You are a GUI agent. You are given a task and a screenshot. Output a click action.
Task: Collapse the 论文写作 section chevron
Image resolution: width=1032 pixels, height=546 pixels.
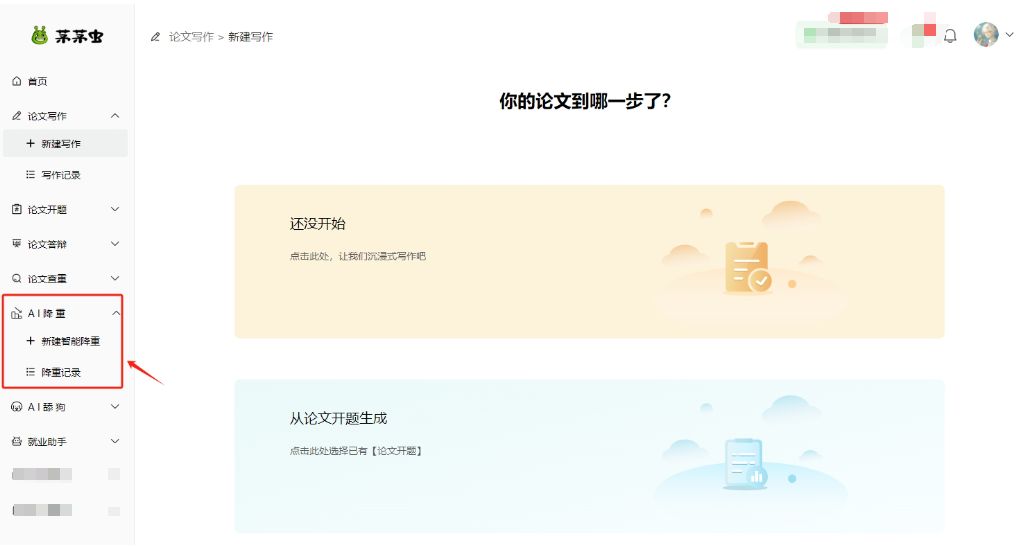(x=115, y=116)
